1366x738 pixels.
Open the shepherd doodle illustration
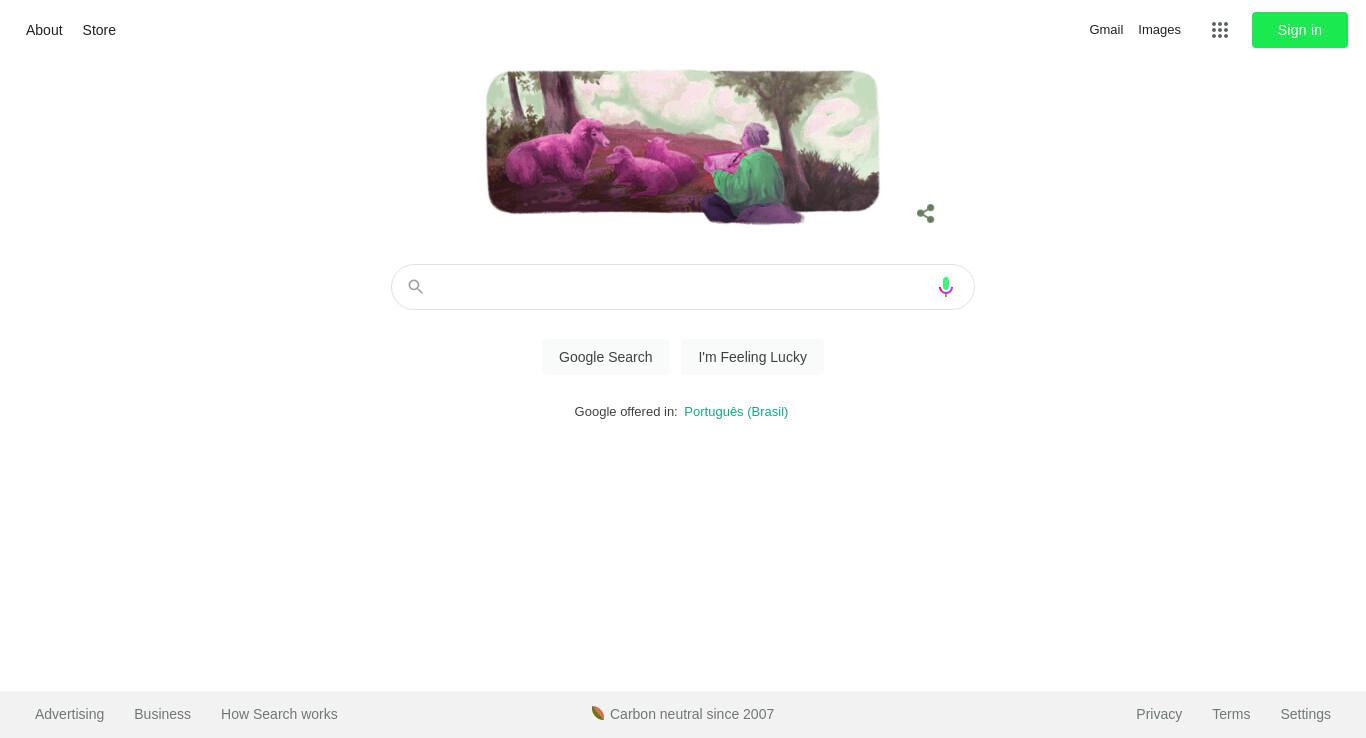point(682,147)
